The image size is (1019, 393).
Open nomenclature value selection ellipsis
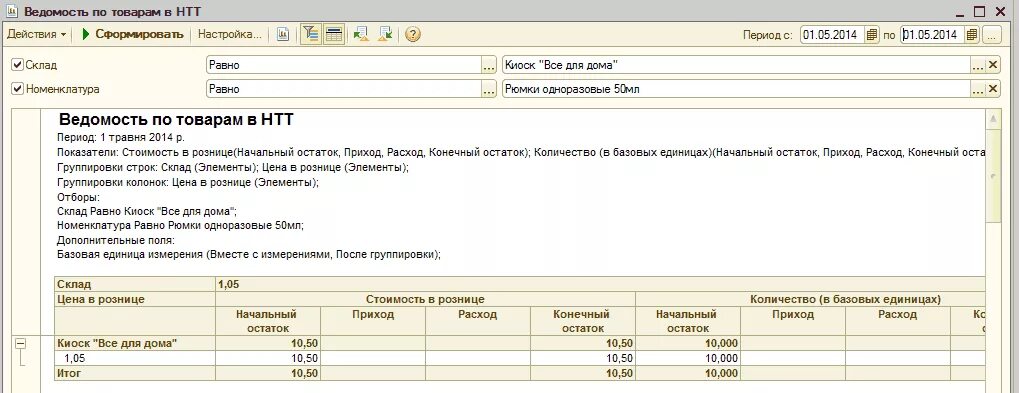pyautogui.click(x=978, y=89)
